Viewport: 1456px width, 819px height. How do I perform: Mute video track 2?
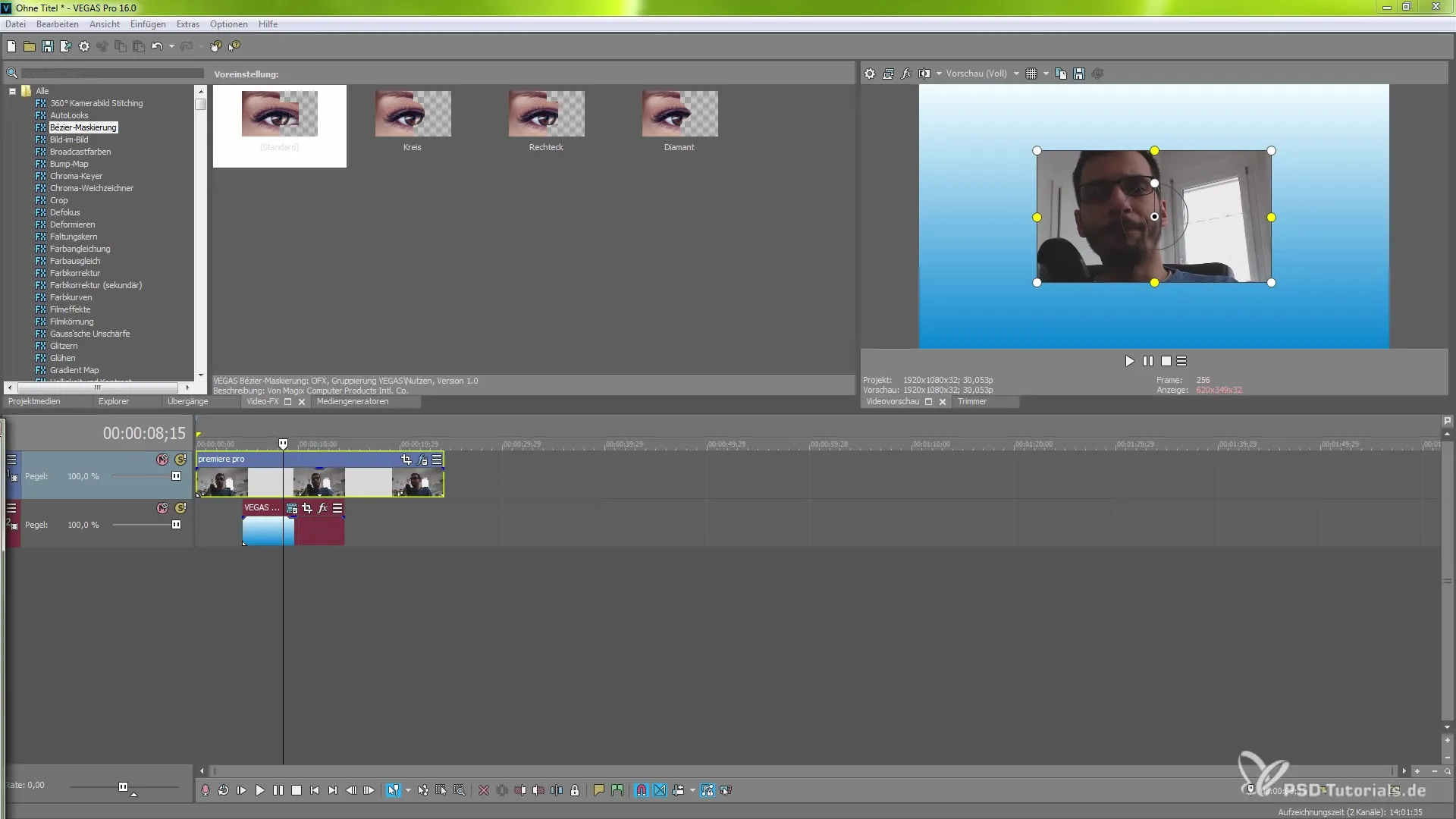pos(162,508)
